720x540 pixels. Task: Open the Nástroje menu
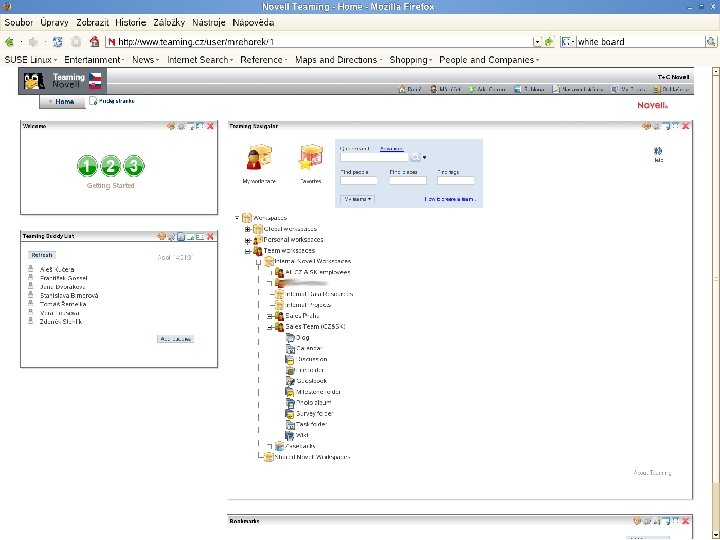(x=208, y=22)
